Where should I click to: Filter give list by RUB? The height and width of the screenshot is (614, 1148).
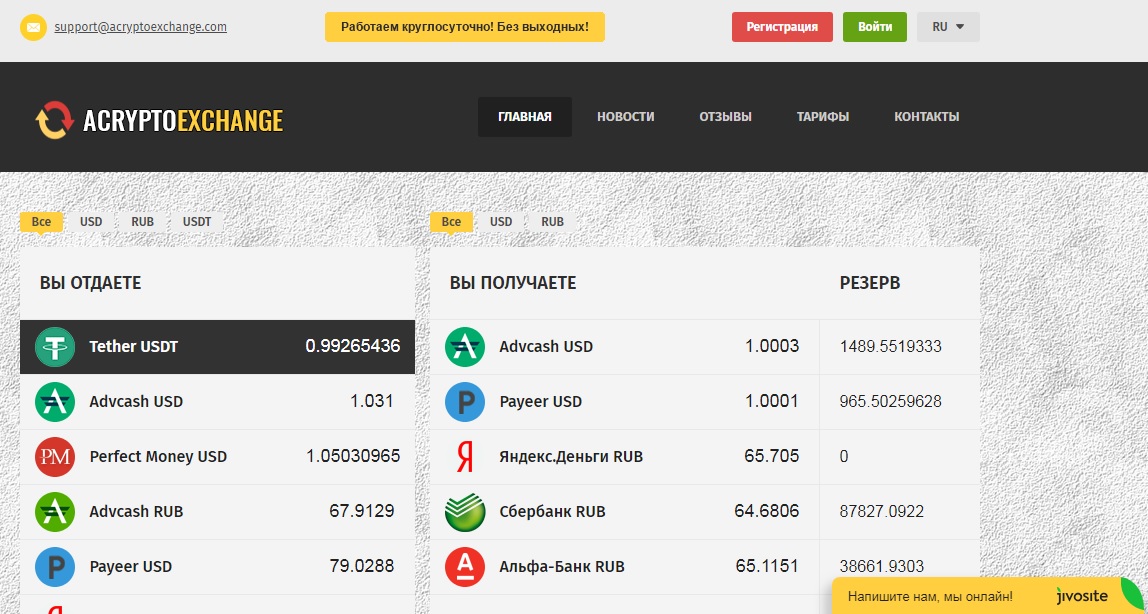[143, 222]
